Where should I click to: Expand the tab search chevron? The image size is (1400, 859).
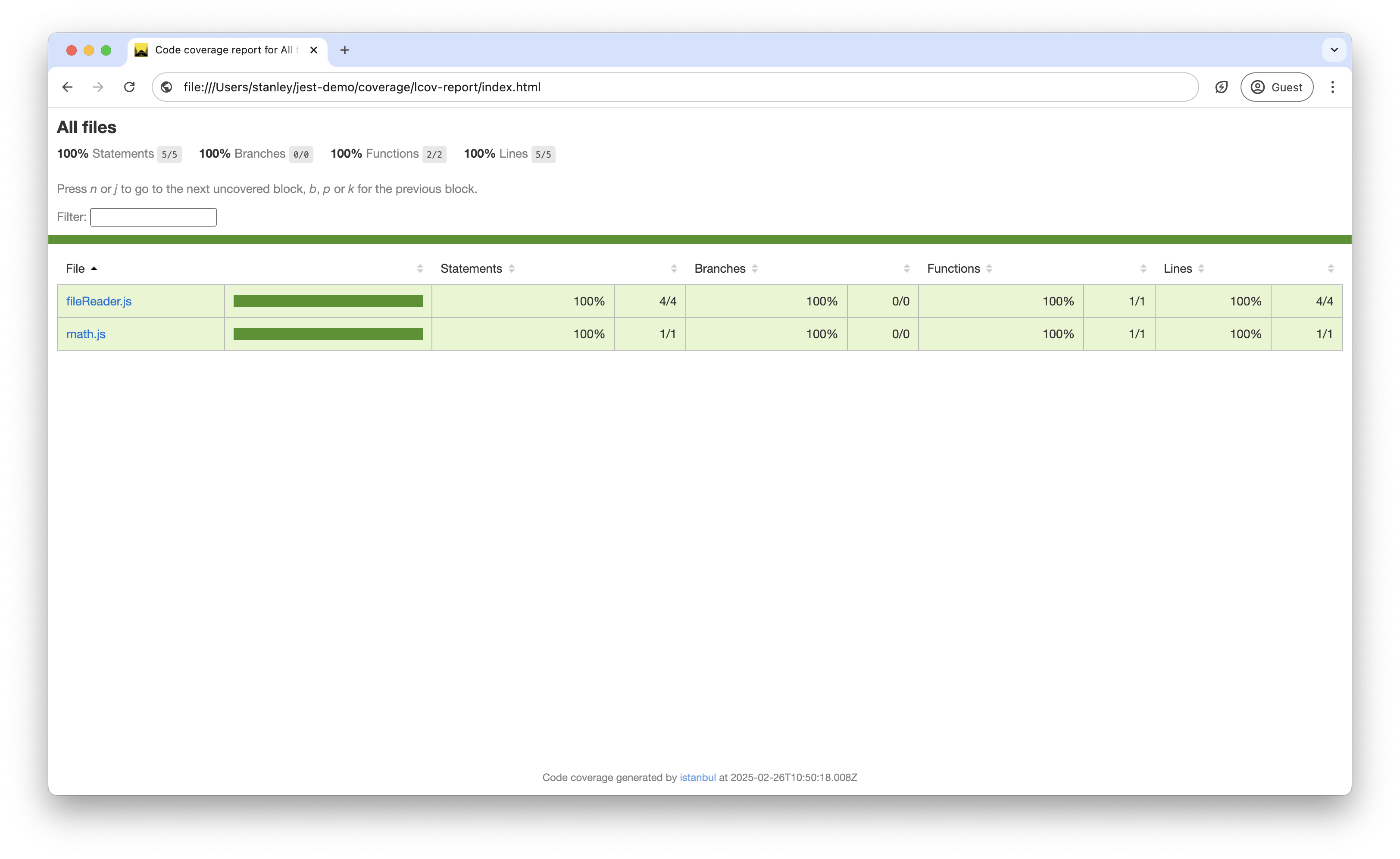coord(1334,50)
